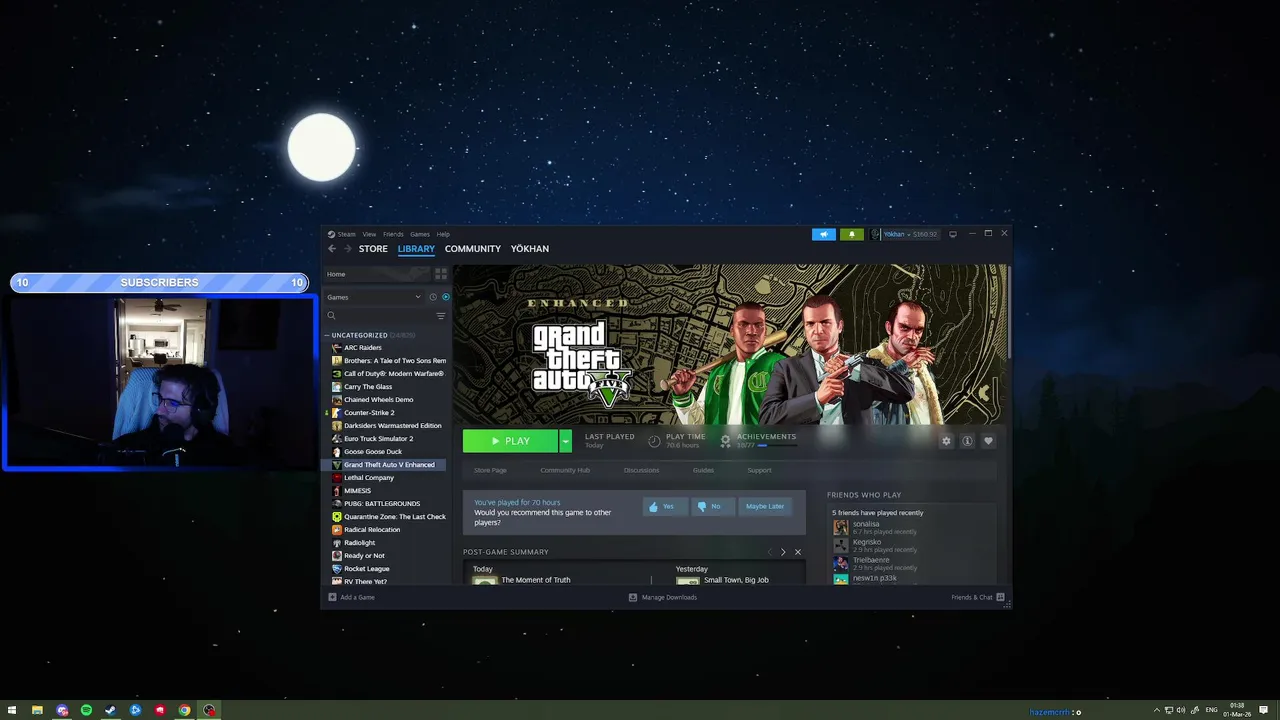This screenshot has width=1280, height=720.
Task: Open the Games menu
Action: click(x=420, y=234)
